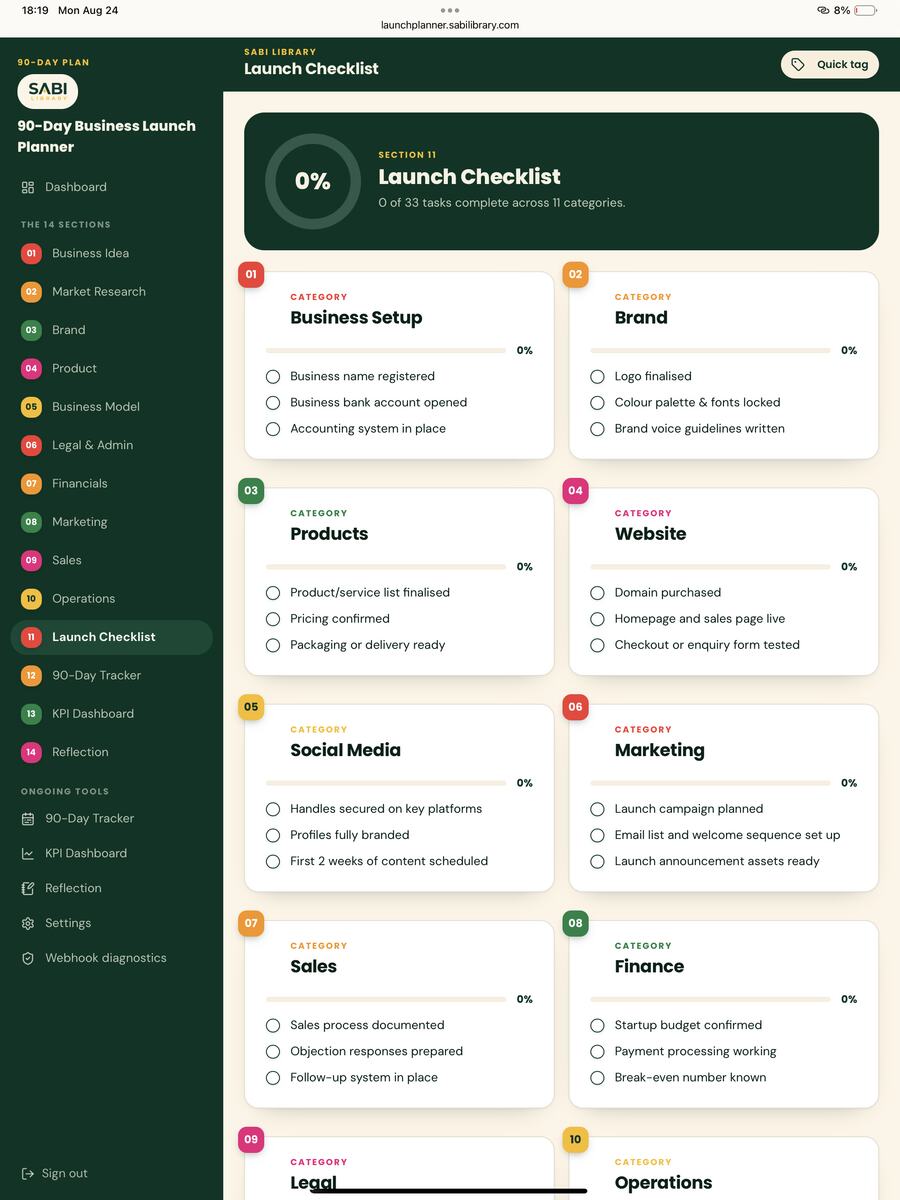
Task: Click the Website category progress bar
Action: point(710,567)
